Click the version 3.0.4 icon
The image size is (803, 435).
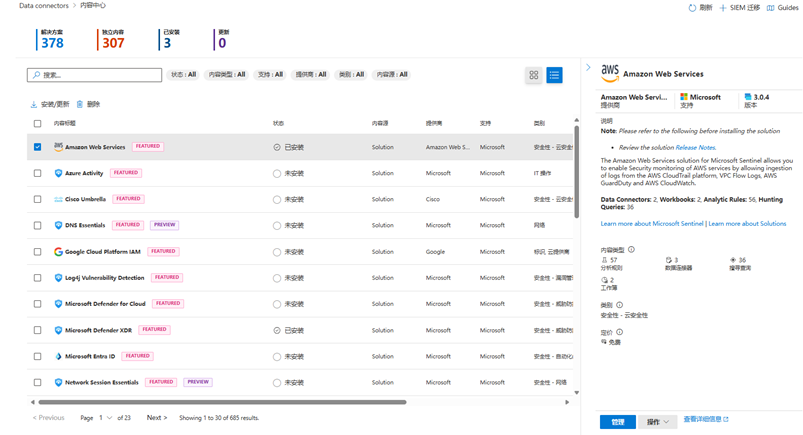(748, 97)
